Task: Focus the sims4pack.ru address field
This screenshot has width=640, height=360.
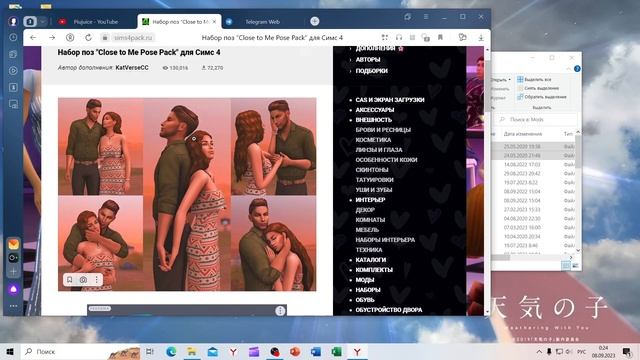Action: click(x=133, y=38)
